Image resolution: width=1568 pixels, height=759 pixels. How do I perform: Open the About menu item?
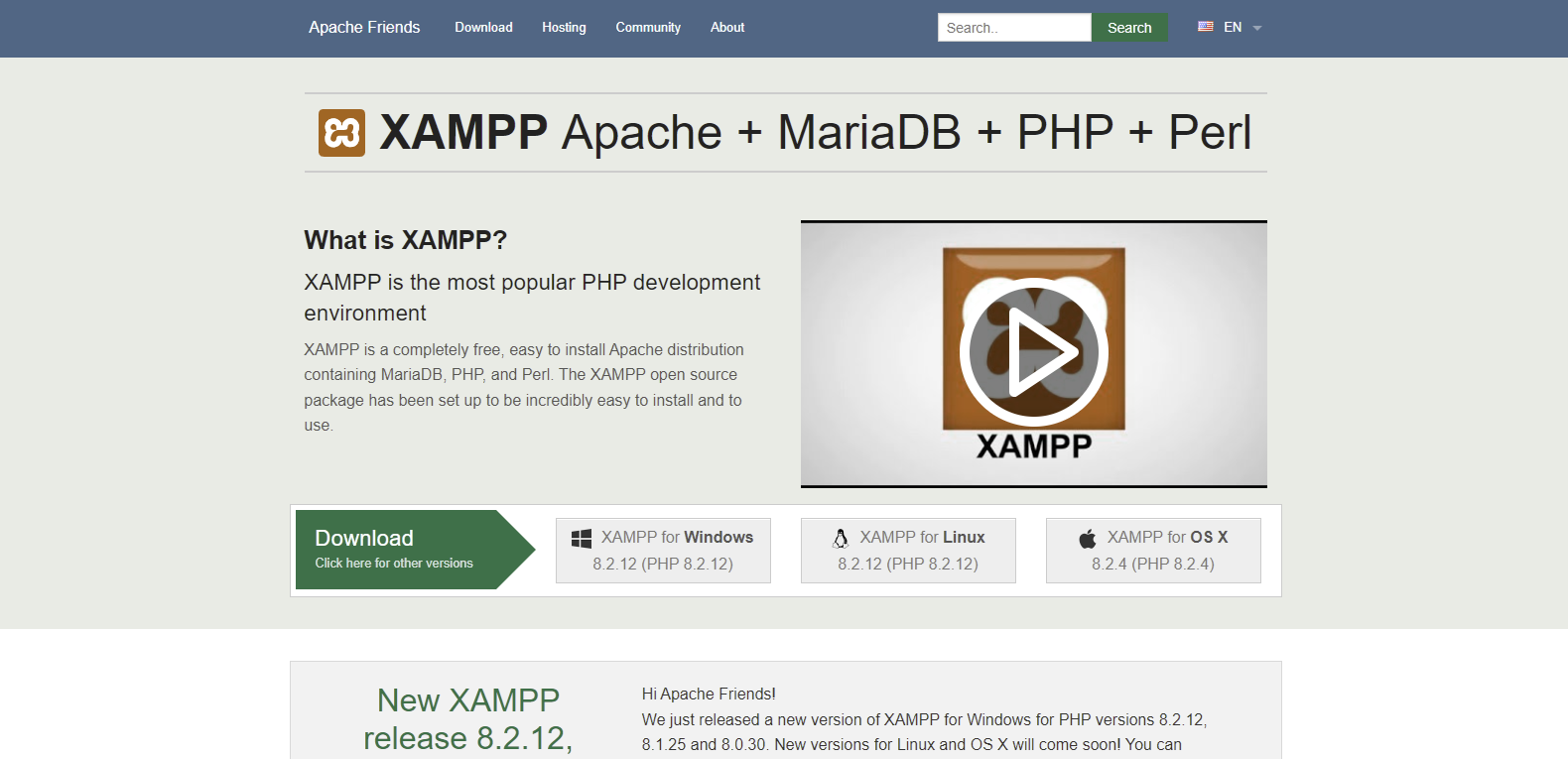point(727,28)
